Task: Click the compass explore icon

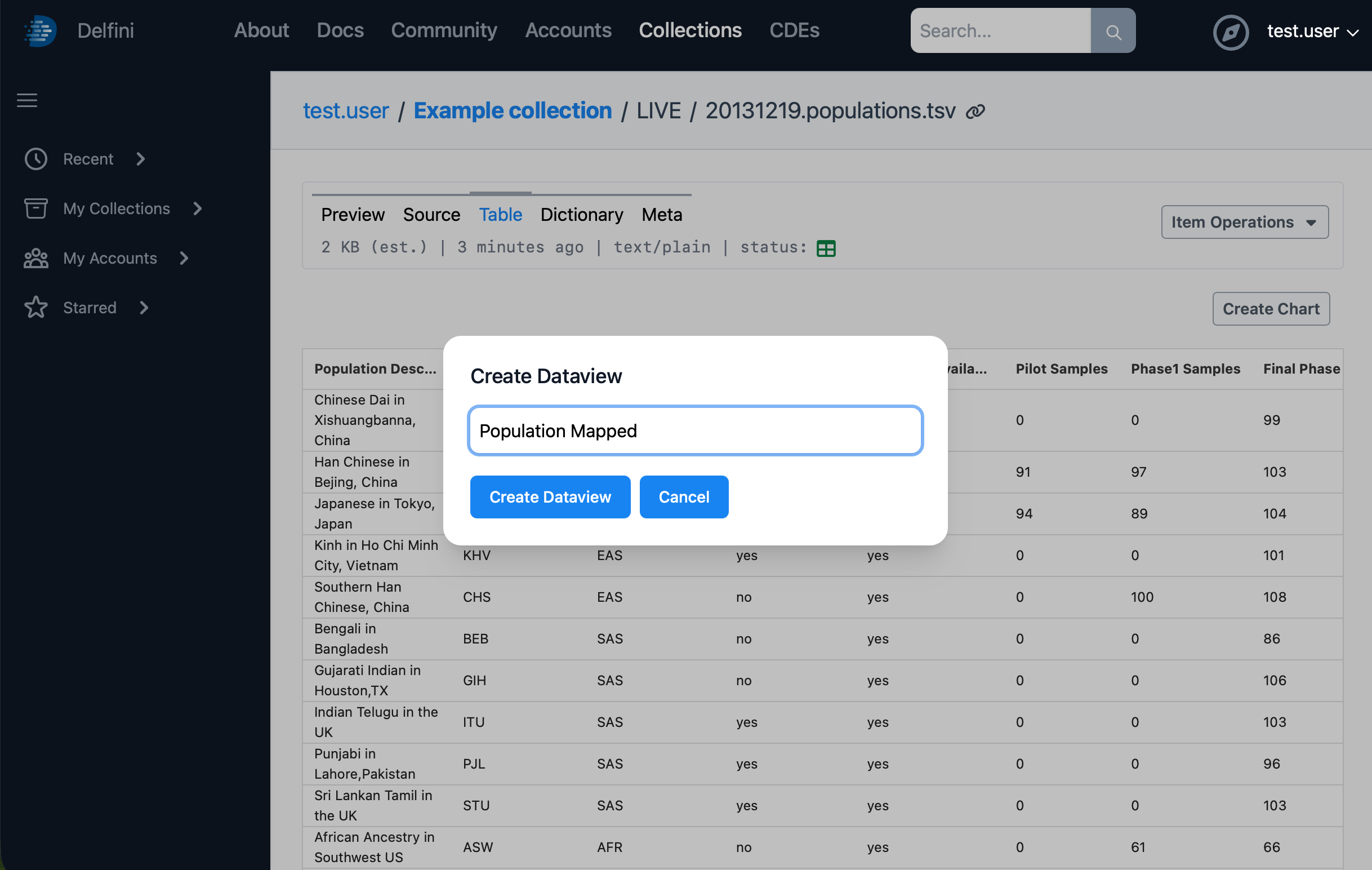Action: coord(1231,32)
